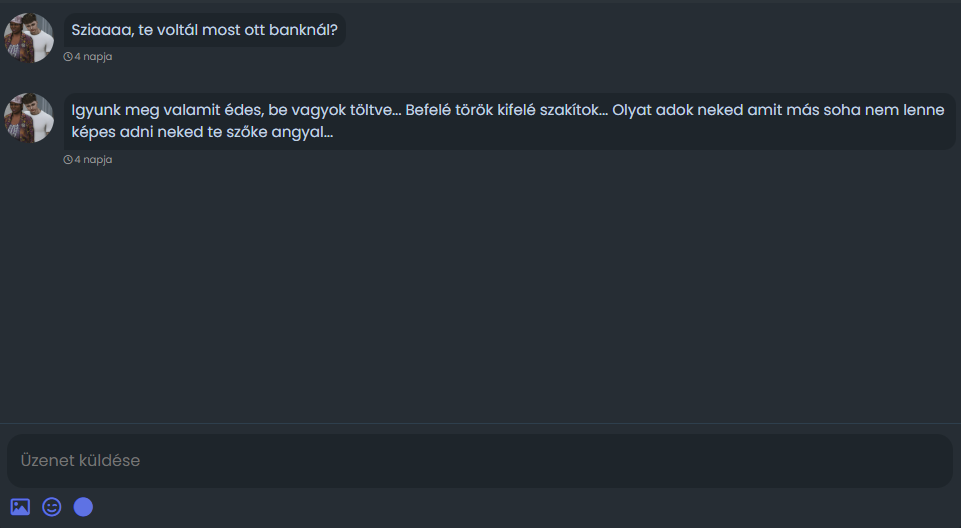The image size is (961, 528).
Task: Open the sender's avatar beside the first message
Action: [29, 38]
